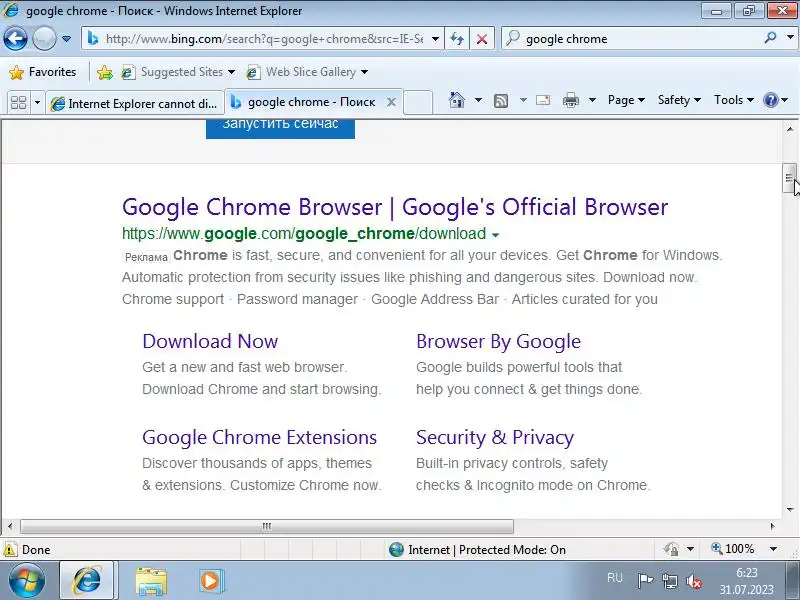Open a new blank tab
800x600 pixels.
click(x=418, y=103)
